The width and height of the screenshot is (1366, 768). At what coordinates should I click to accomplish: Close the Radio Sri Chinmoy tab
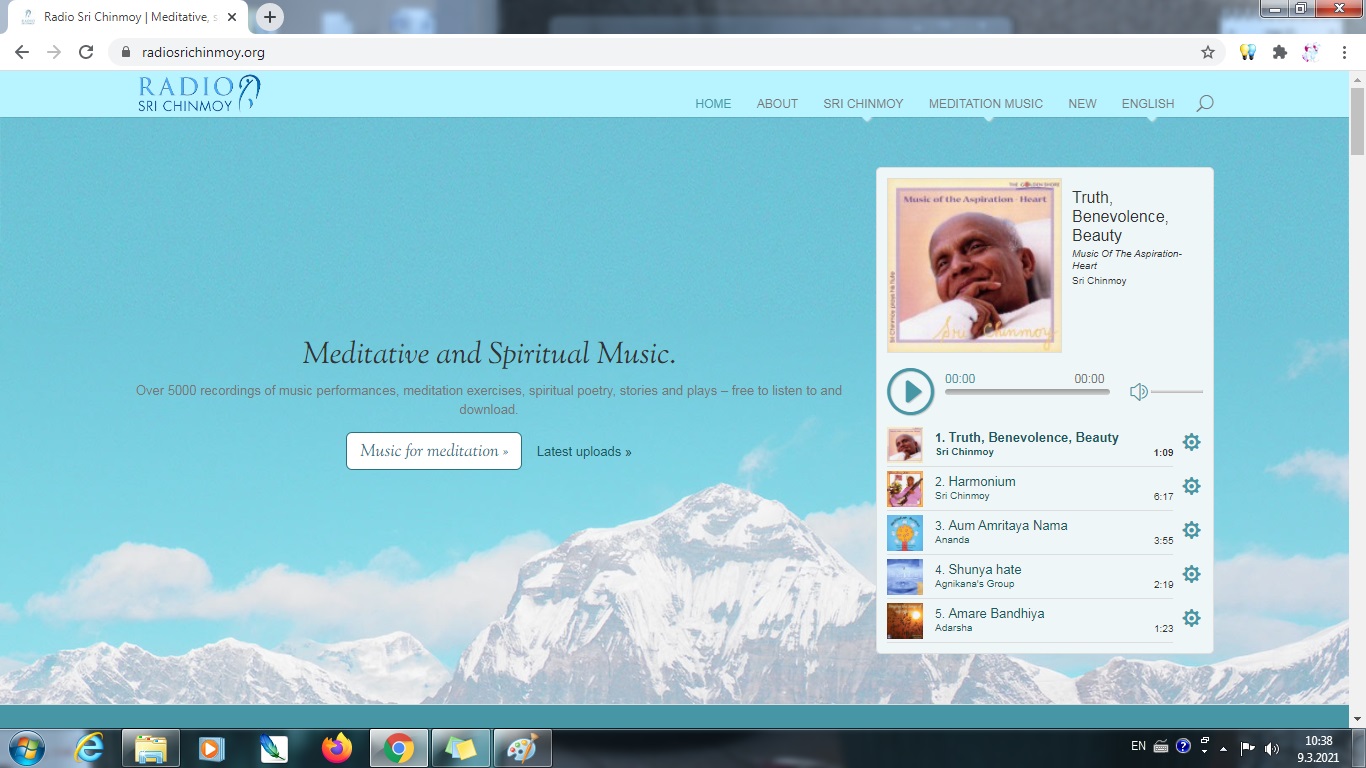232,17
